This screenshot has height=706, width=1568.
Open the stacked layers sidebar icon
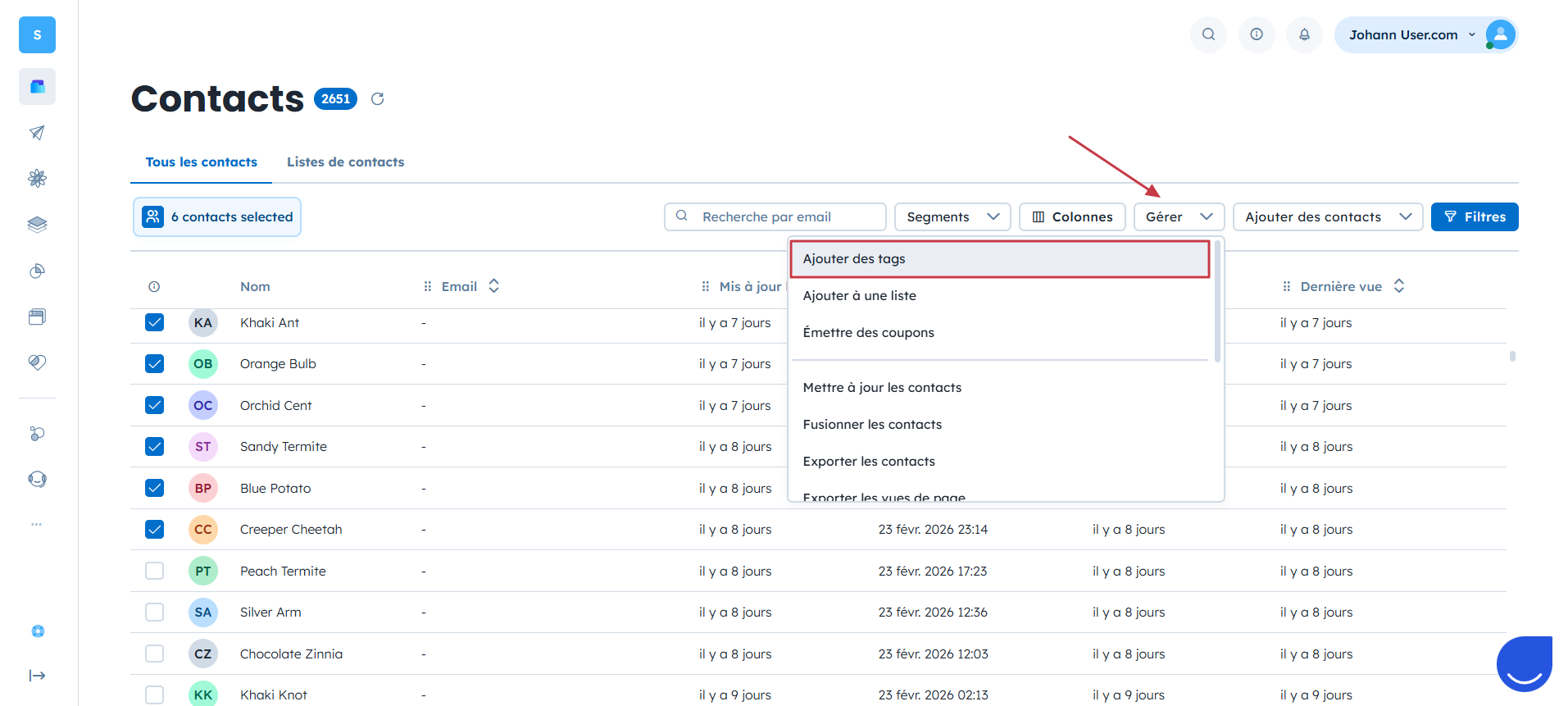(x=37, y=225)
